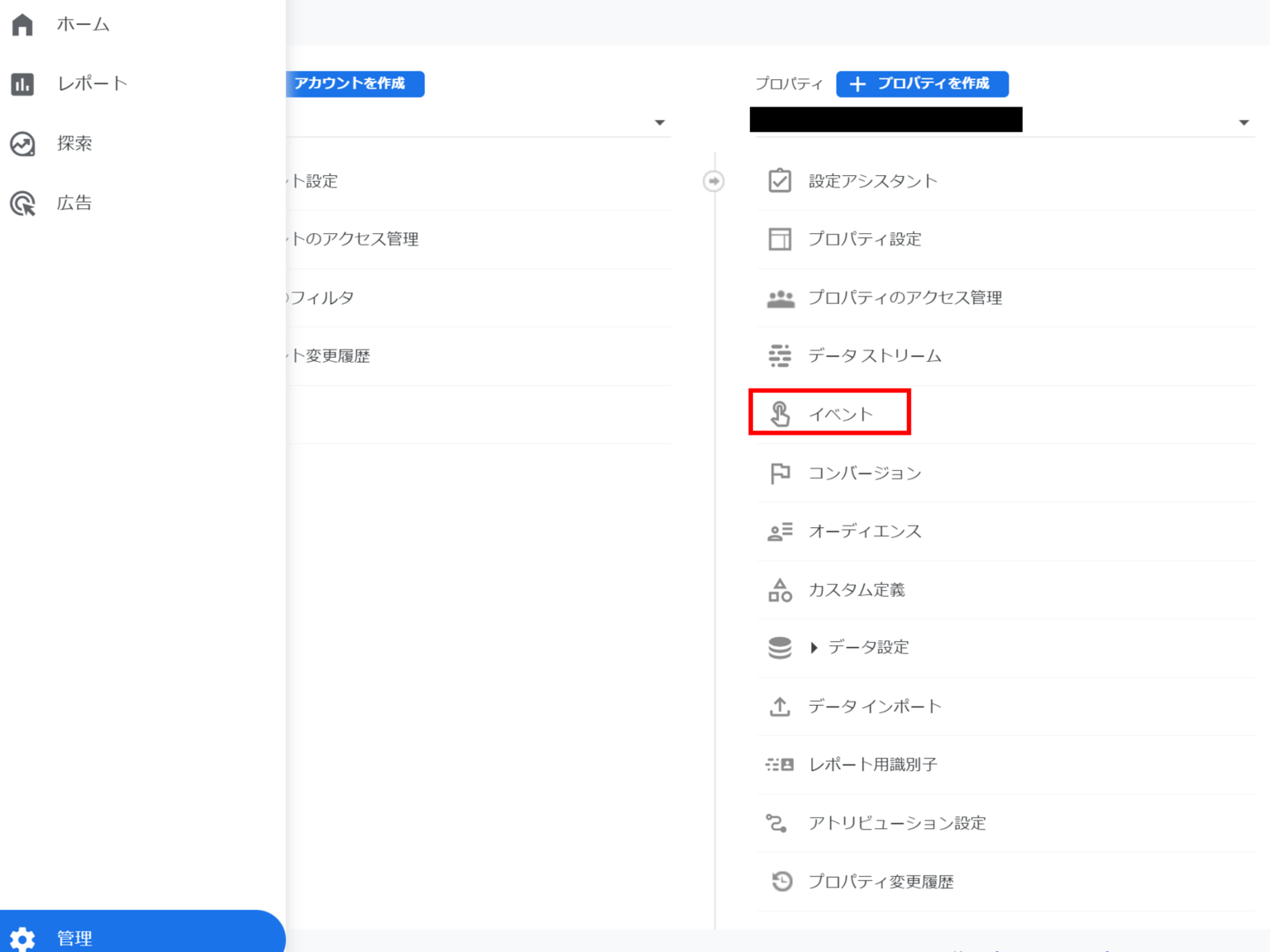Click the circular arrow between columns
The image size is (1270, 952).
click(x=714, y=181)
